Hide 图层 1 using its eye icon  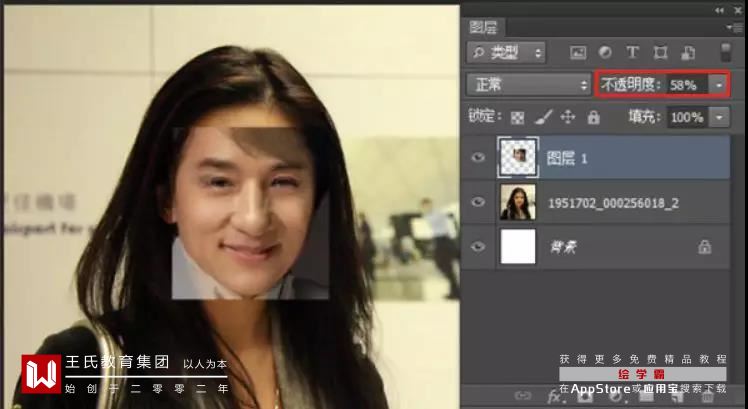478,157
